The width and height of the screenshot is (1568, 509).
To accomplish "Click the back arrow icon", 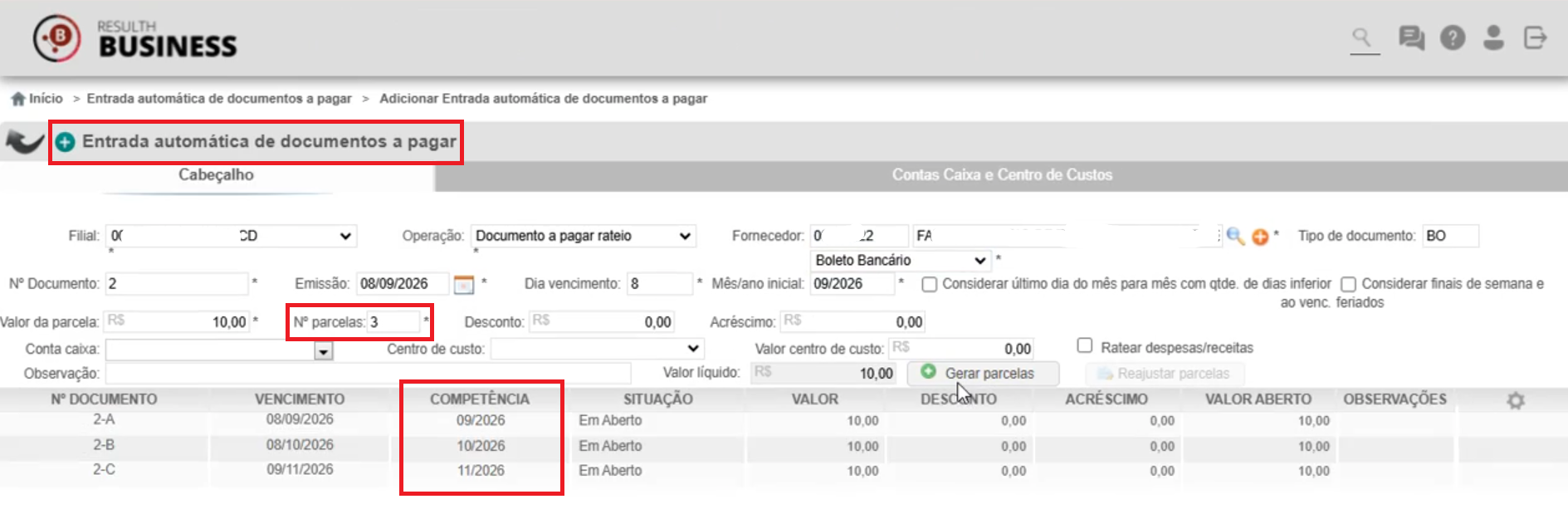I will tap(25, 142).
